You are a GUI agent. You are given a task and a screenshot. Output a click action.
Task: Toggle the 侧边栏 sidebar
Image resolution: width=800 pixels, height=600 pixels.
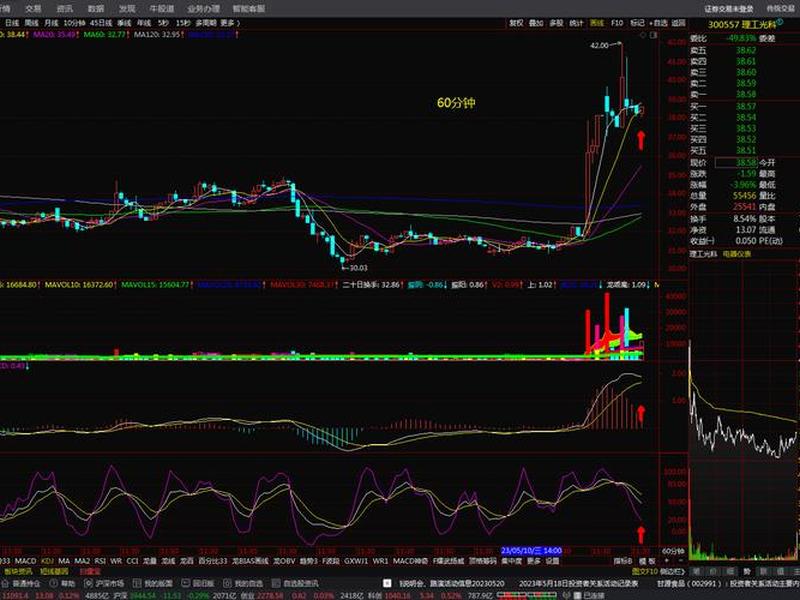point(671,571)
